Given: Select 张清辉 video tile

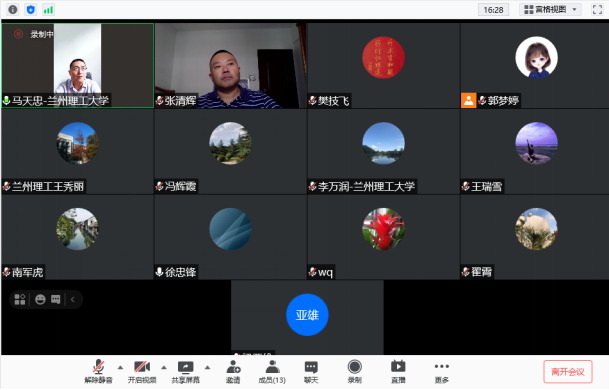Looking at the screenshot, I should pos(231,65).
